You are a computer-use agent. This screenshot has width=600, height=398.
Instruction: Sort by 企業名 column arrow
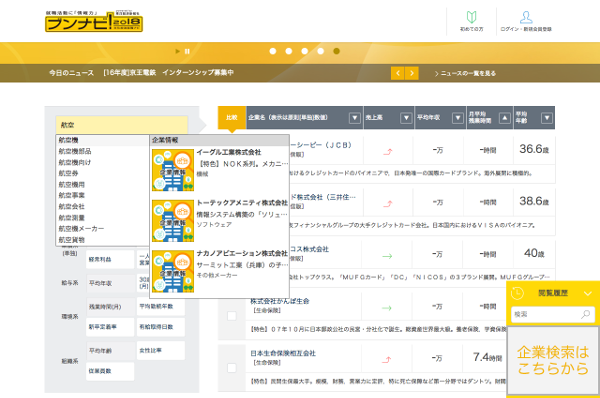pos(355,118)
